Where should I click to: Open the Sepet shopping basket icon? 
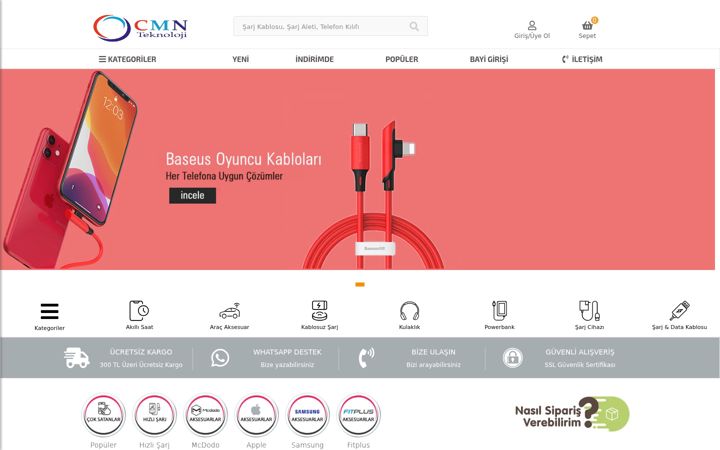coord(587,25)
